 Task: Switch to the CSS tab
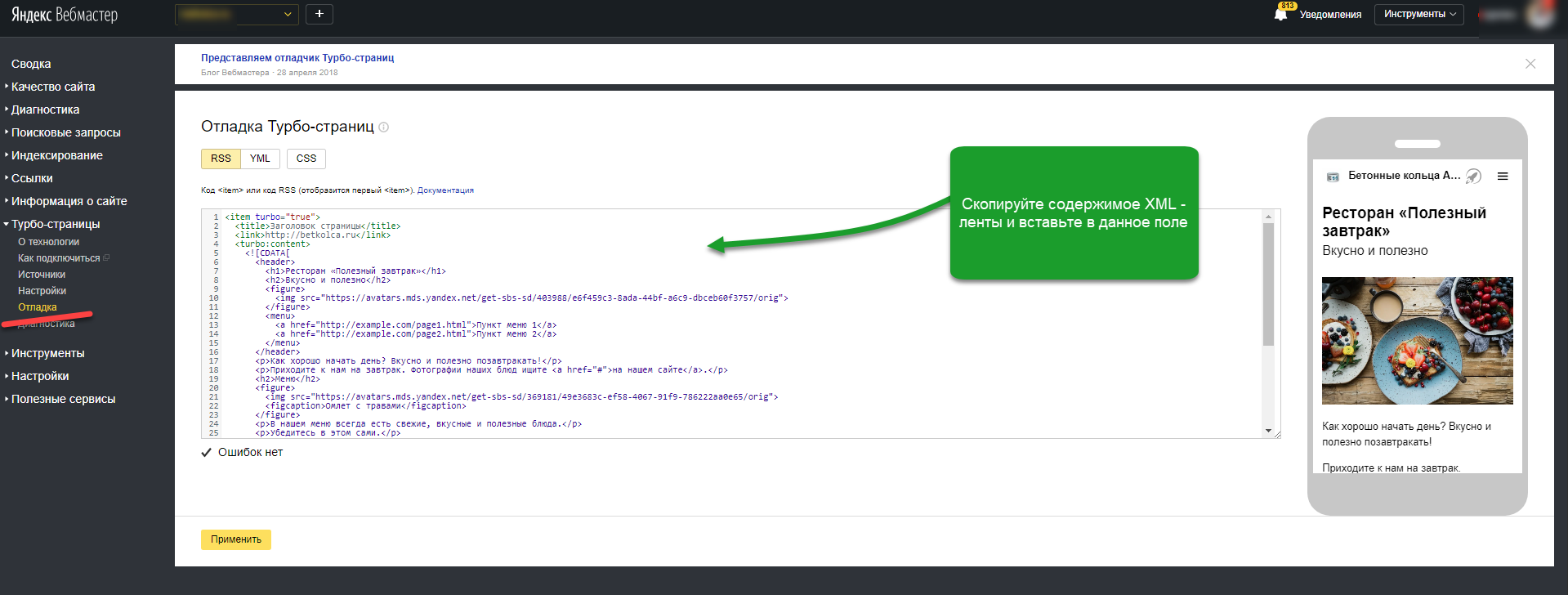[306, 159]
